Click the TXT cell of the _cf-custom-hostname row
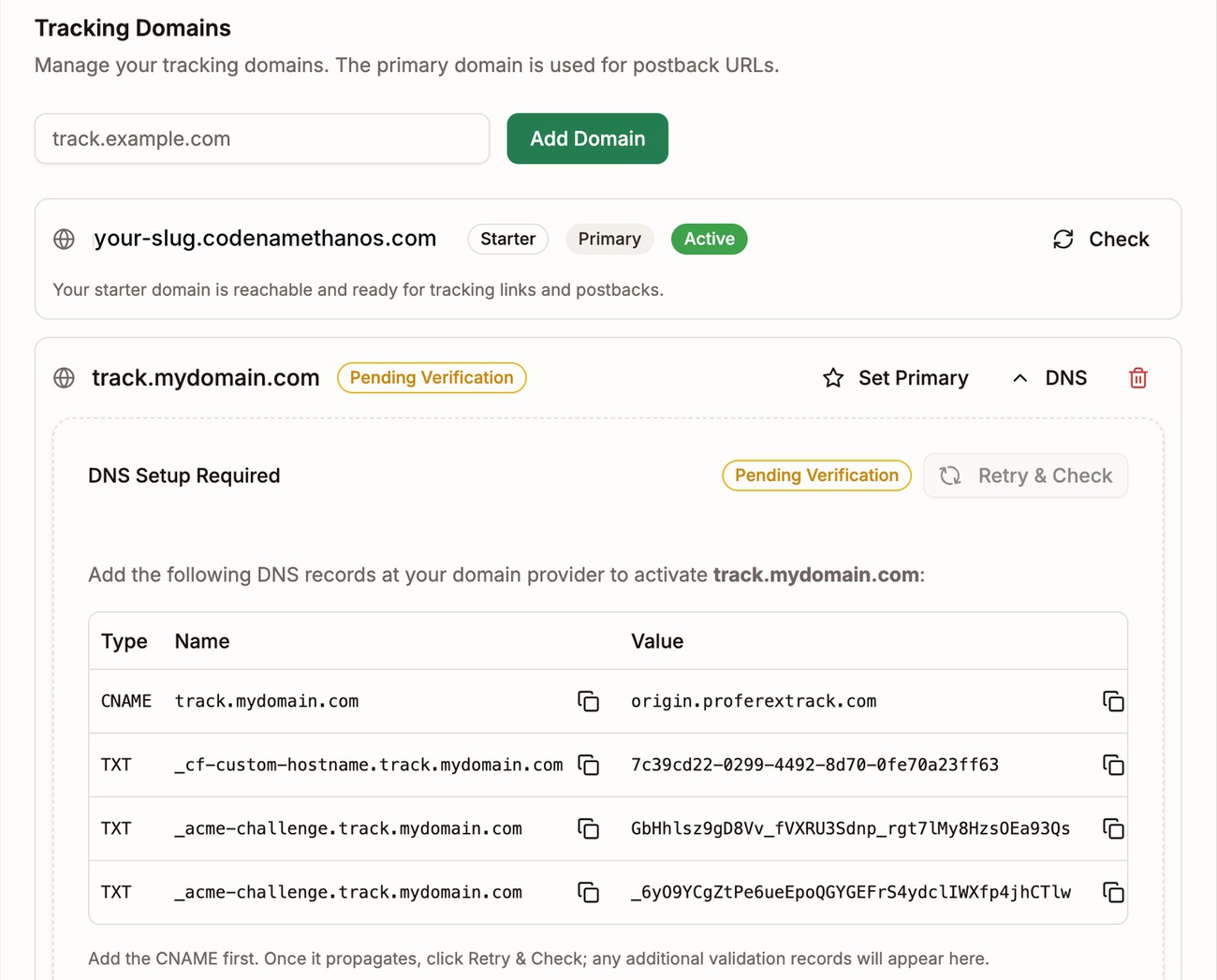Image resolution: width=1217 pixels, height=980 pixels. pos(116,765)
